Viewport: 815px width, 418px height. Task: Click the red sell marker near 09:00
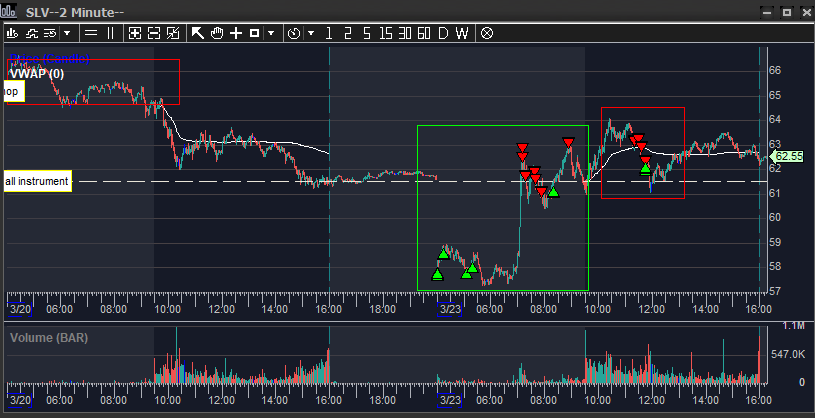tap(568, 142)
